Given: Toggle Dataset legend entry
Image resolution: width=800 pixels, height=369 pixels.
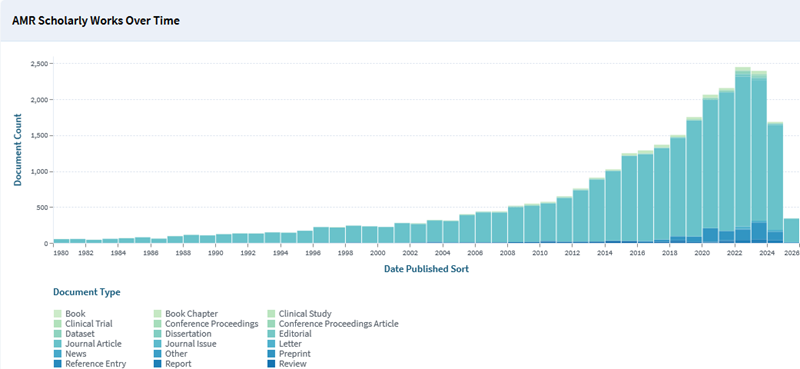Looking at the screenshot, I should coord(74,334).
